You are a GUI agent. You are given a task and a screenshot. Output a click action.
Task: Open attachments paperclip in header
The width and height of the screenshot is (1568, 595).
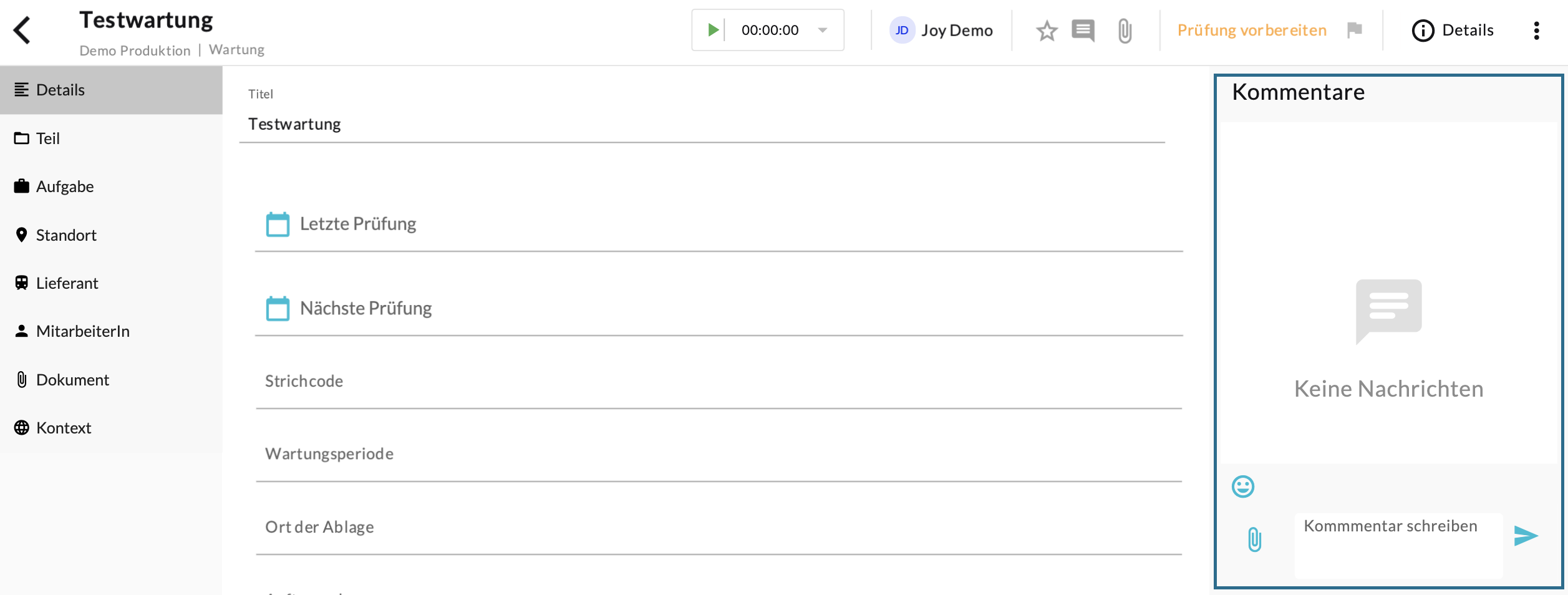tap(1124, 31)
